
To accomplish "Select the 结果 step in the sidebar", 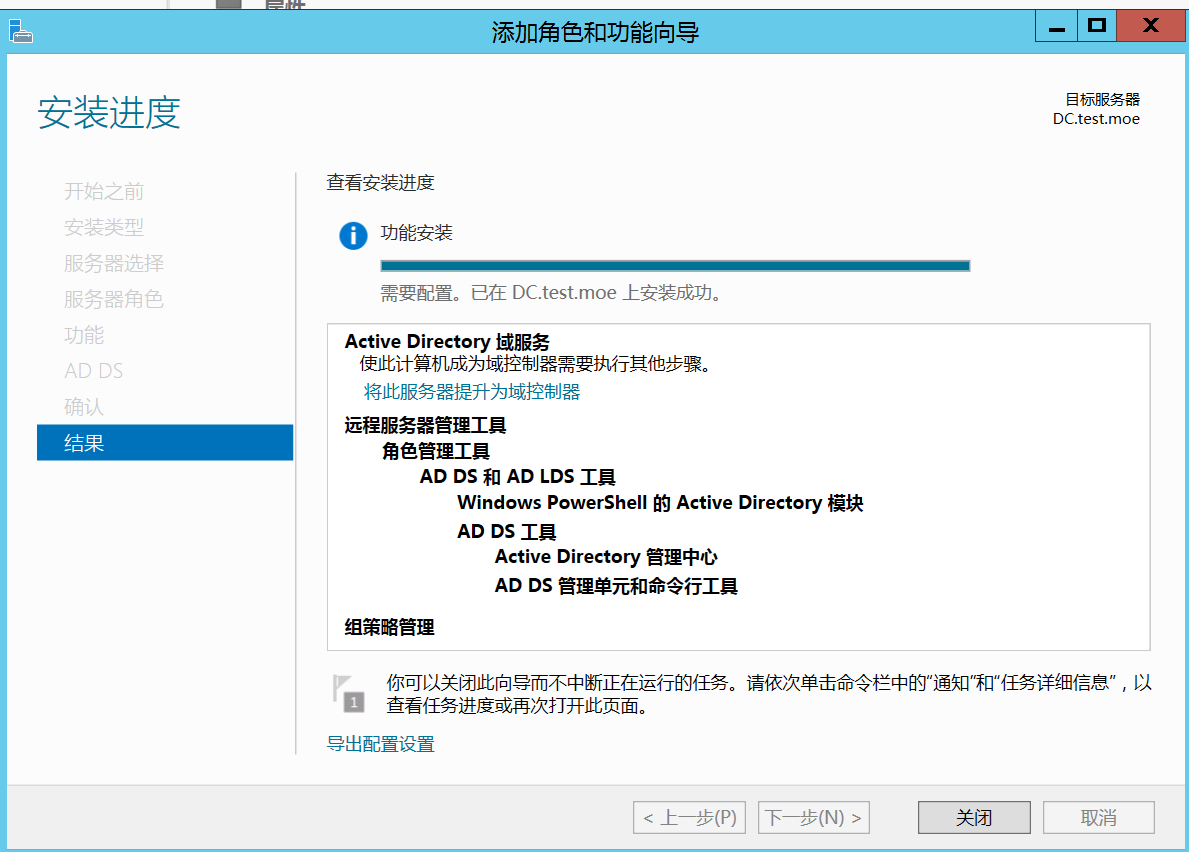I will click(x=85, y=443).
